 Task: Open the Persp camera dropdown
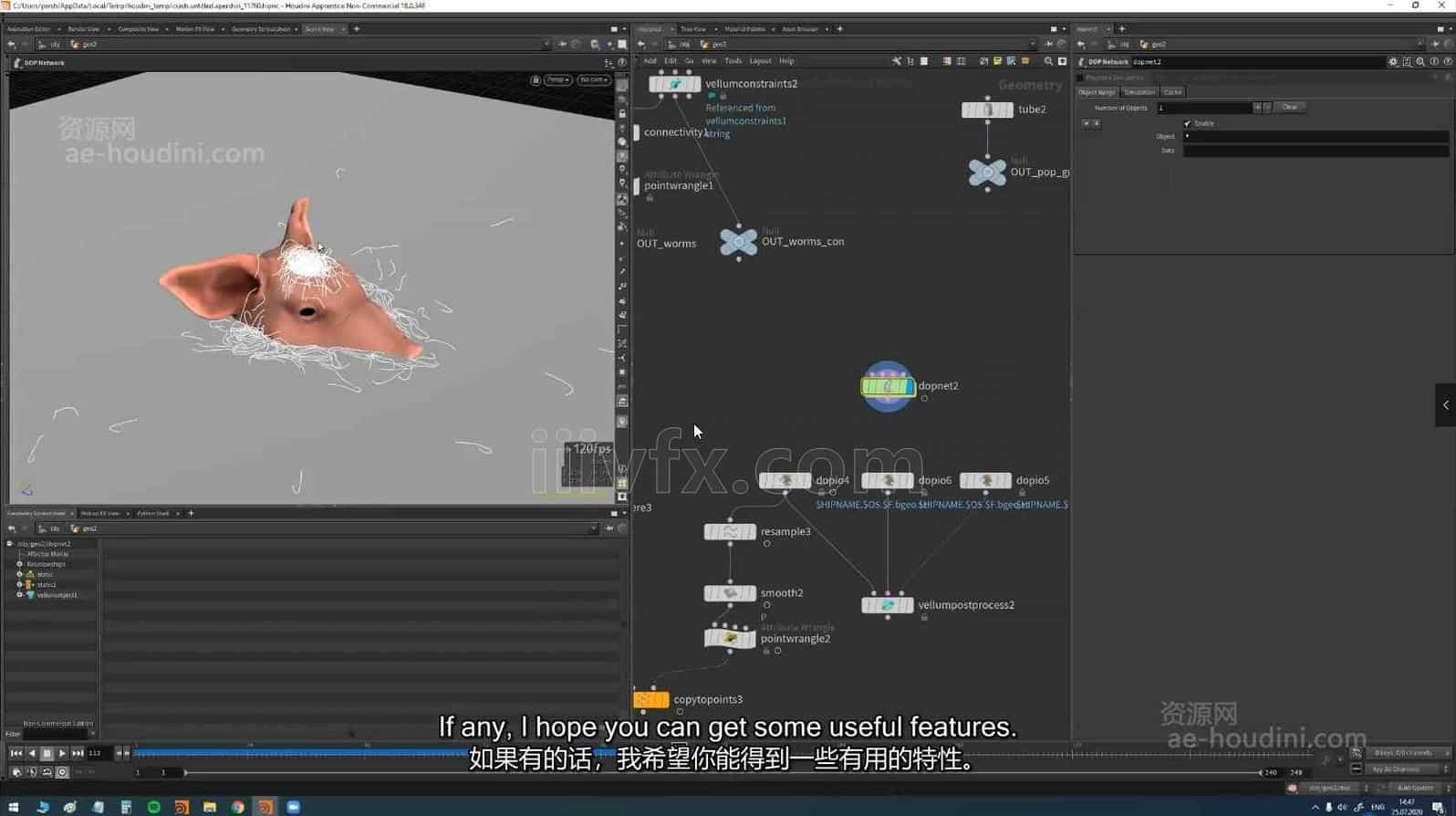pyautogui.click(x=557, y=80)
